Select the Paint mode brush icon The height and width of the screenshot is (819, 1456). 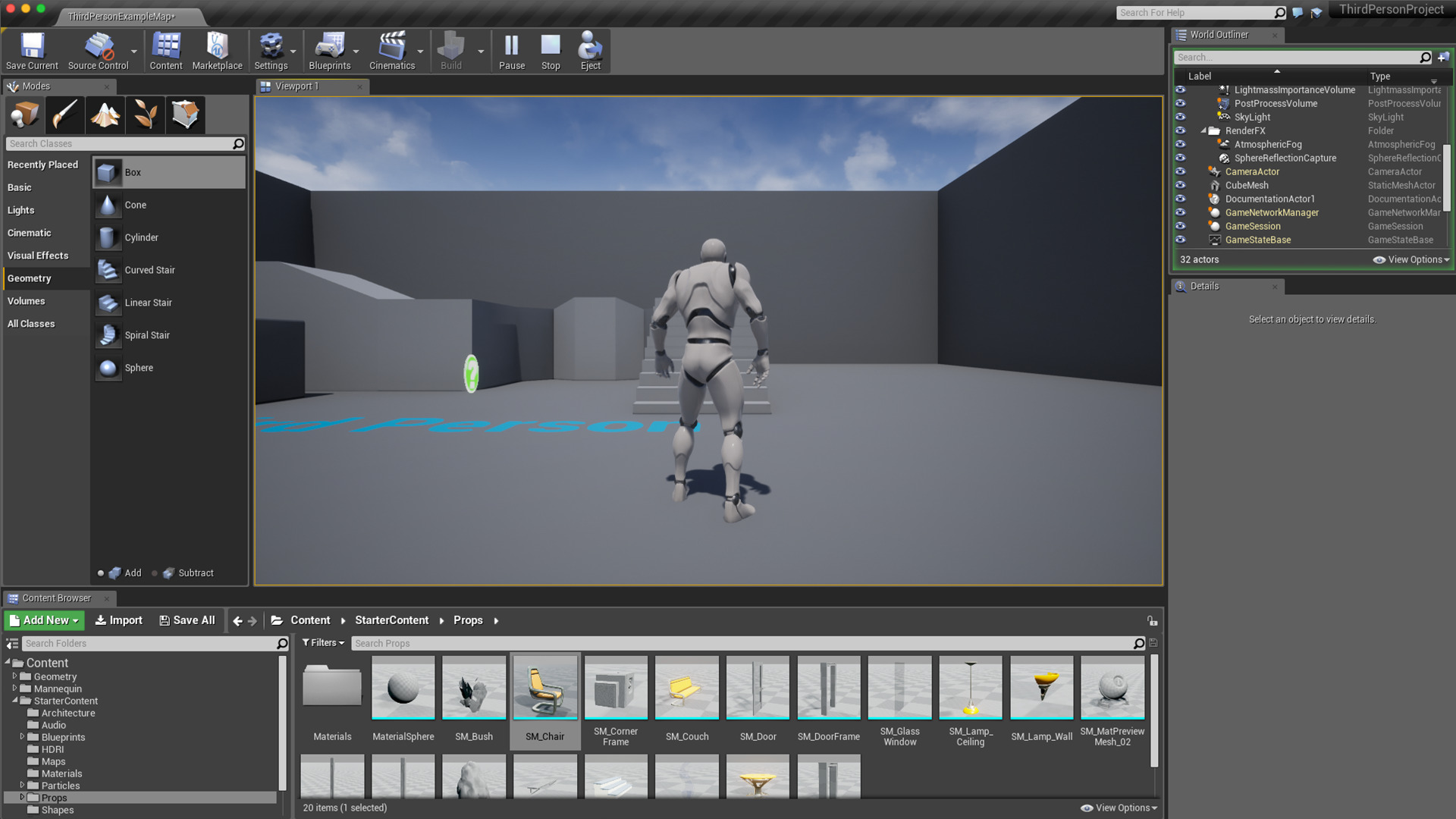[x=65, y=115]
